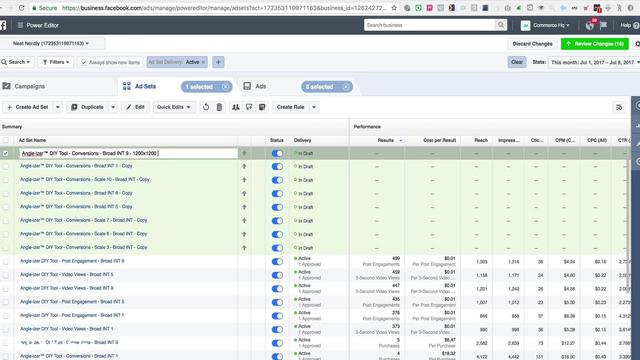Click the browser address bar URL
Image resolution: width=640 pixels, height=360 pixels.
tap(224, 8)
